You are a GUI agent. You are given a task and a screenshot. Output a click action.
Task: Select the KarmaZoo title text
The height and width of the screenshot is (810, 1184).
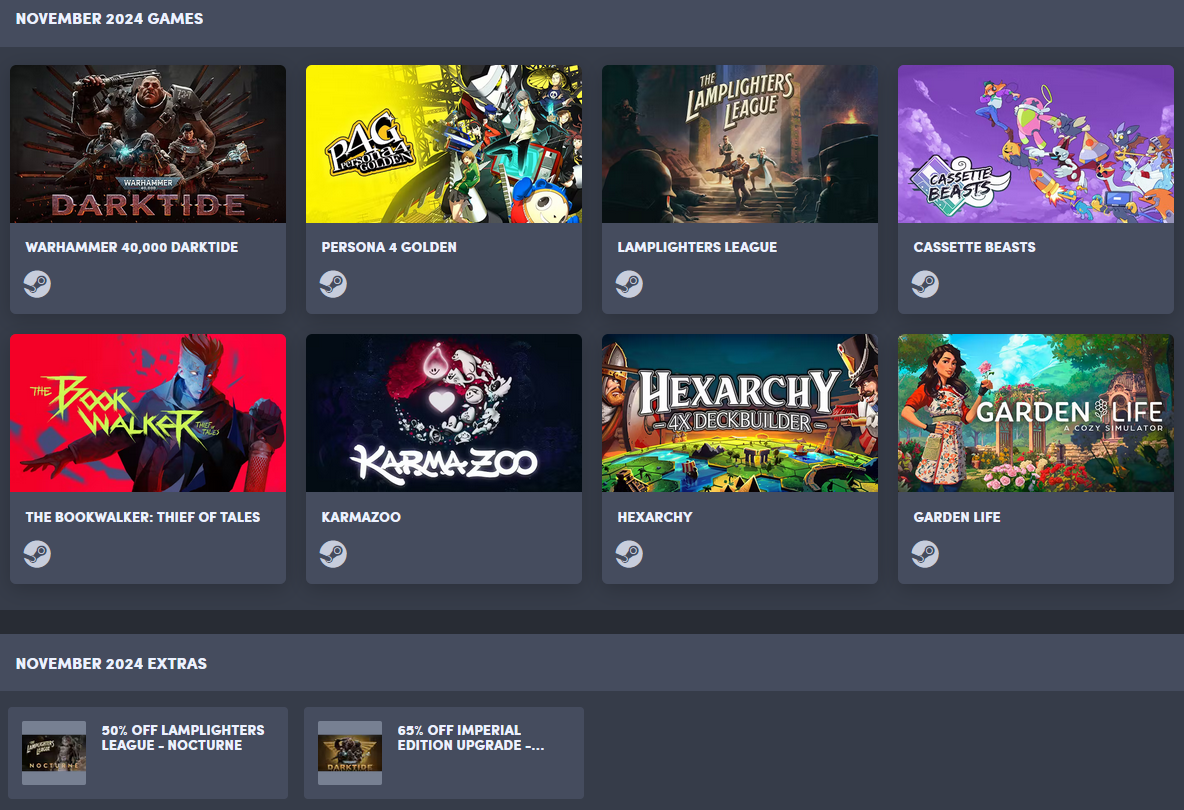pos(361,517)
